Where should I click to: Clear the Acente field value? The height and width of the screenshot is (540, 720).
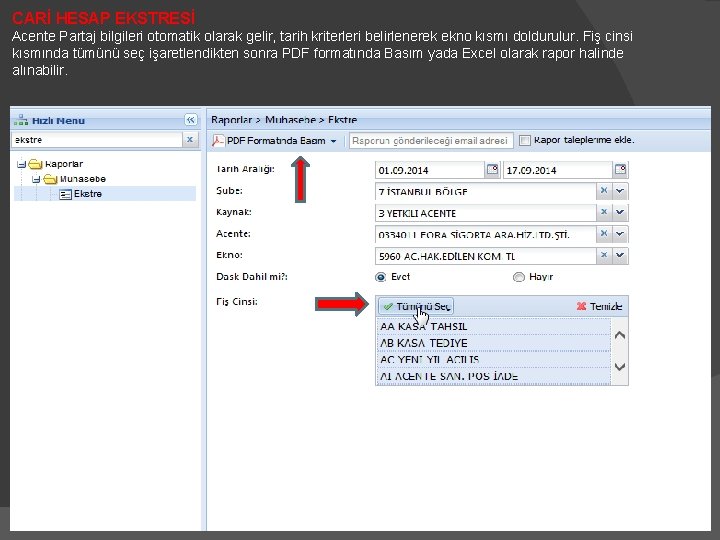(604, 234)
